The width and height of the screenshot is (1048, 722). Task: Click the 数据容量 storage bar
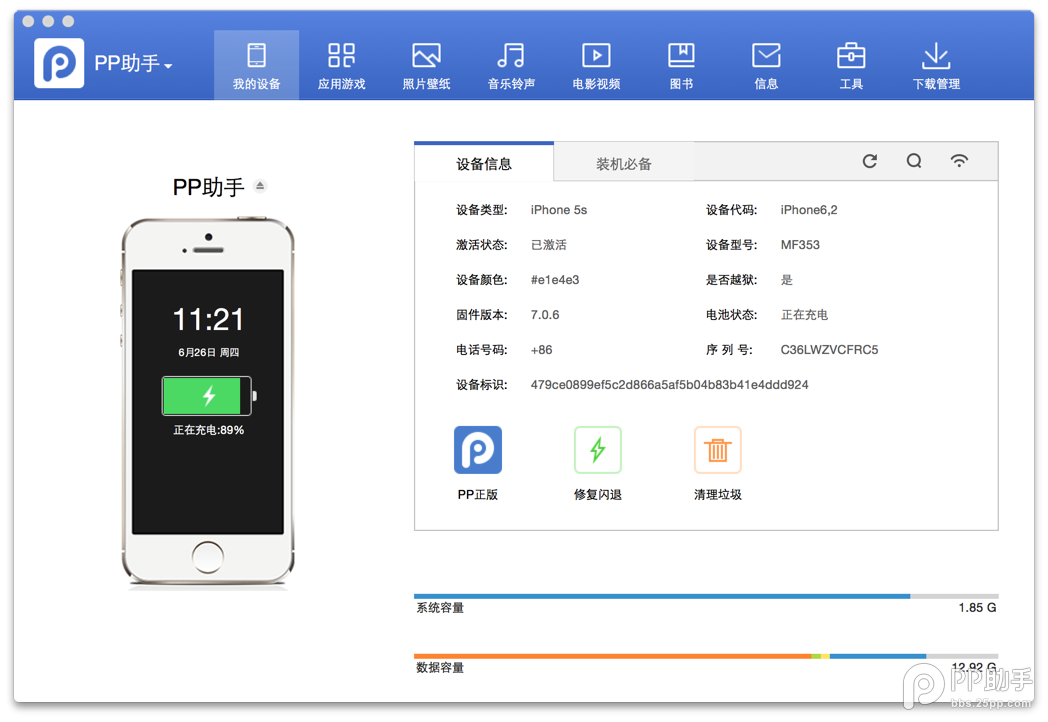[x=706, y=656]
